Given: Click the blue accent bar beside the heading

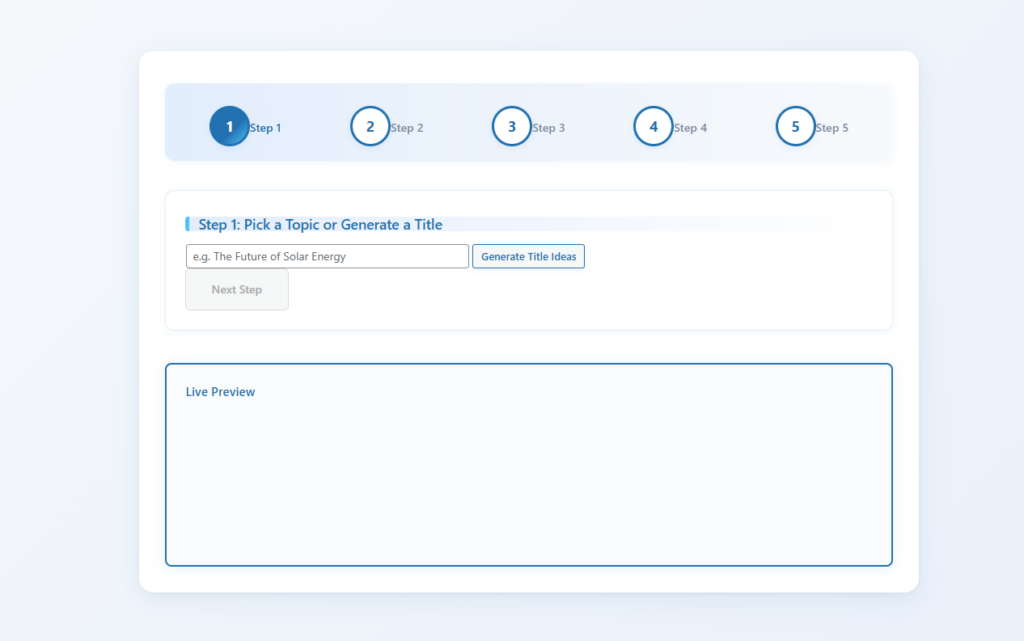Looking at the screenshot, I should [x=188, y=224].
